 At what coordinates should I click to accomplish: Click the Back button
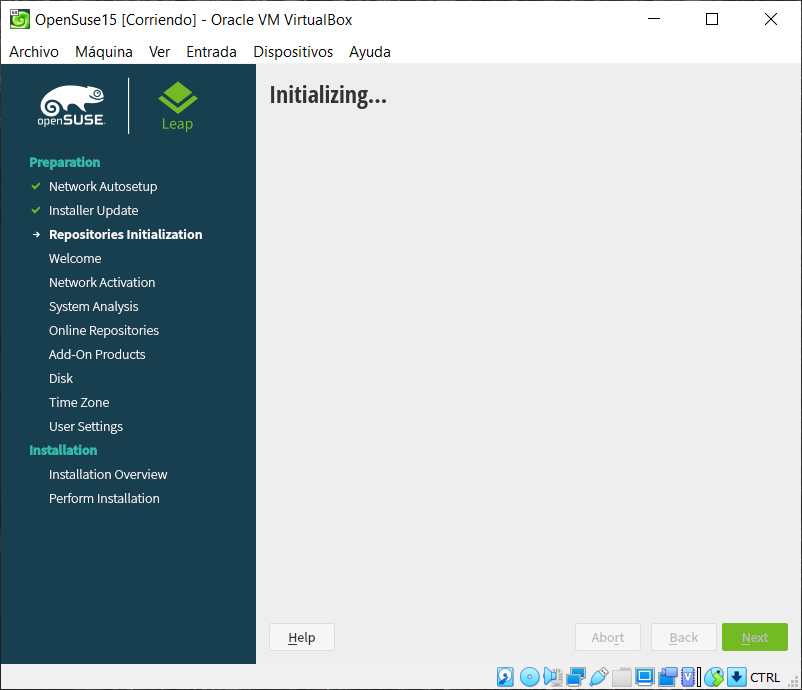point(683,637)
